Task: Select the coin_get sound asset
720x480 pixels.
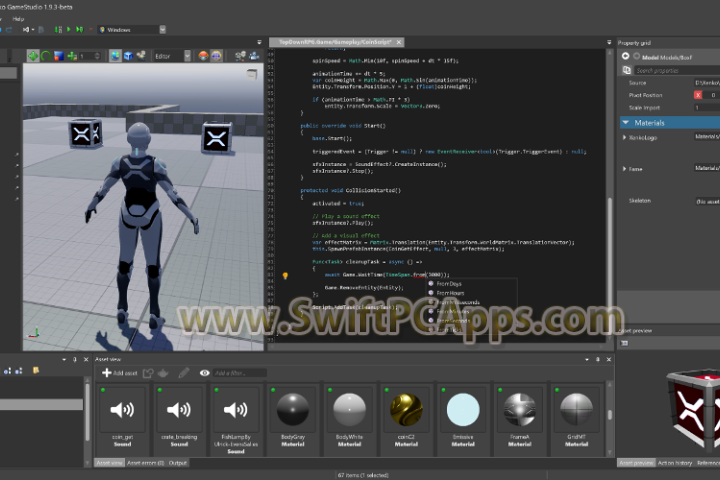Action: tap(122, 420)
